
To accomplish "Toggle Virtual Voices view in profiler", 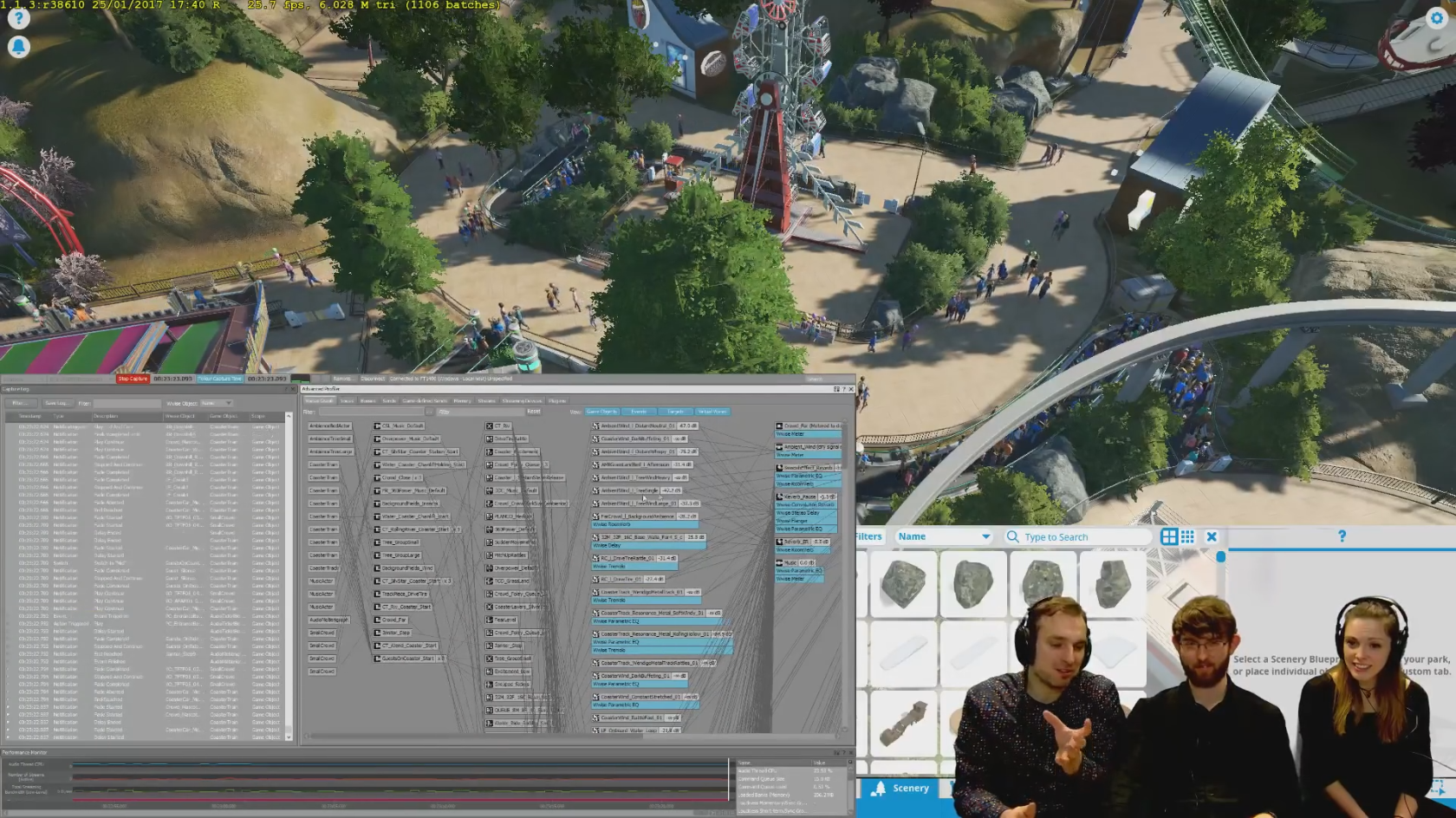I will [x=712, y=412].
